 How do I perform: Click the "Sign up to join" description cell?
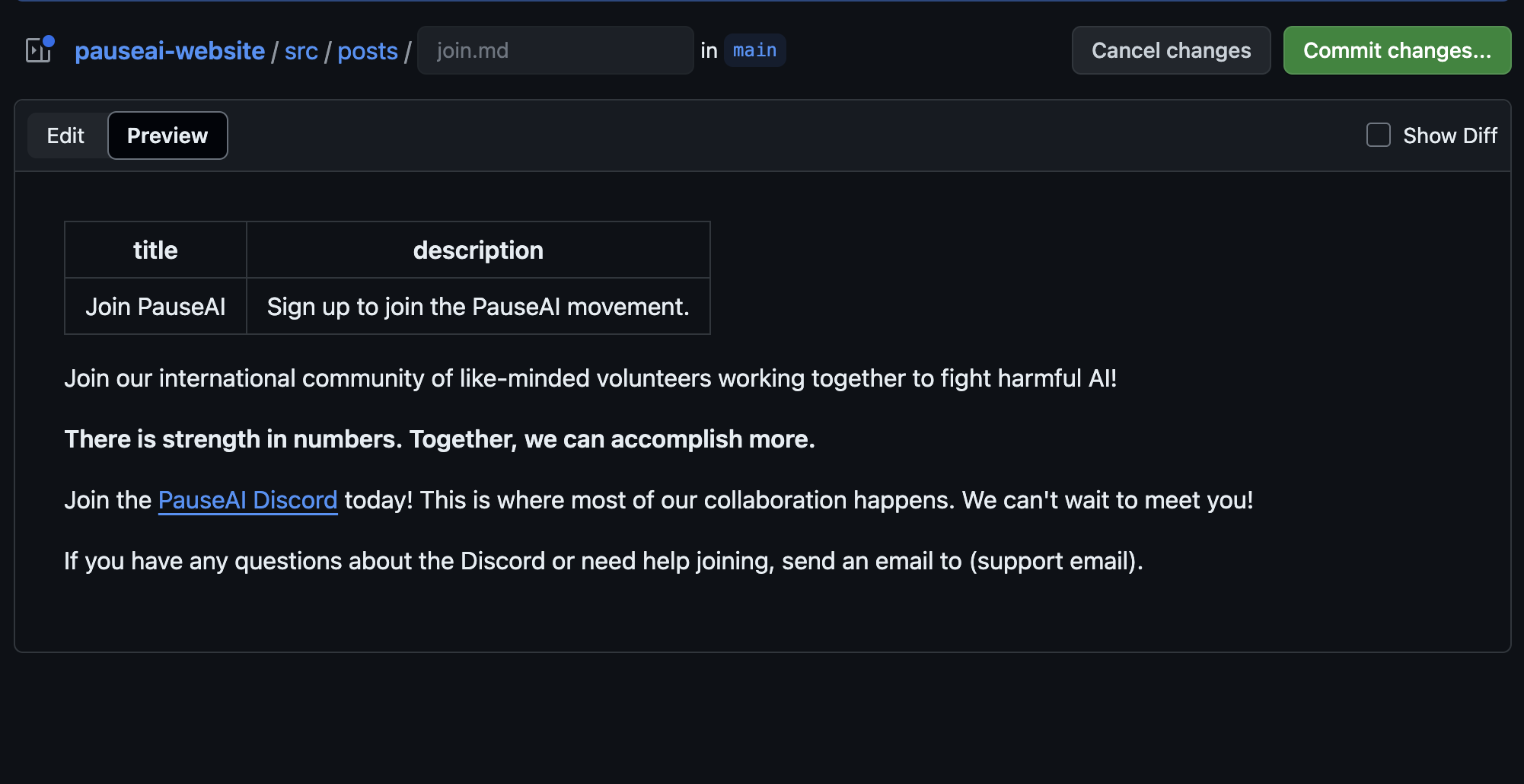coord(478,307)
